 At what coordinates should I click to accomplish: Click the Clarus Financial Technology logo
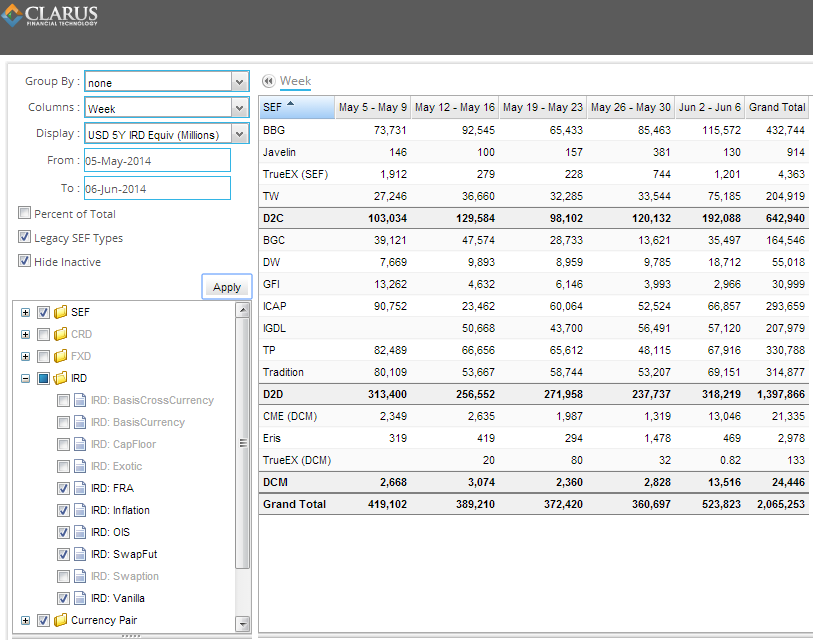(50, 15)
